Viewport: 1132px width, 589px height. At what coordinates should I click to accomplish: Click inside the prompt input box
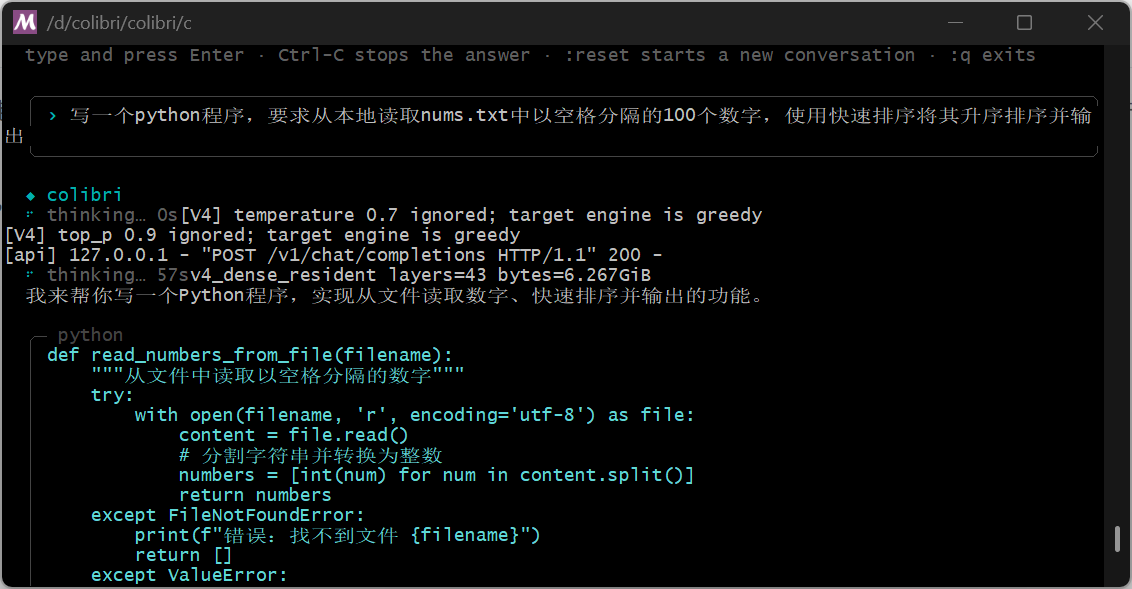click(564, 126)
